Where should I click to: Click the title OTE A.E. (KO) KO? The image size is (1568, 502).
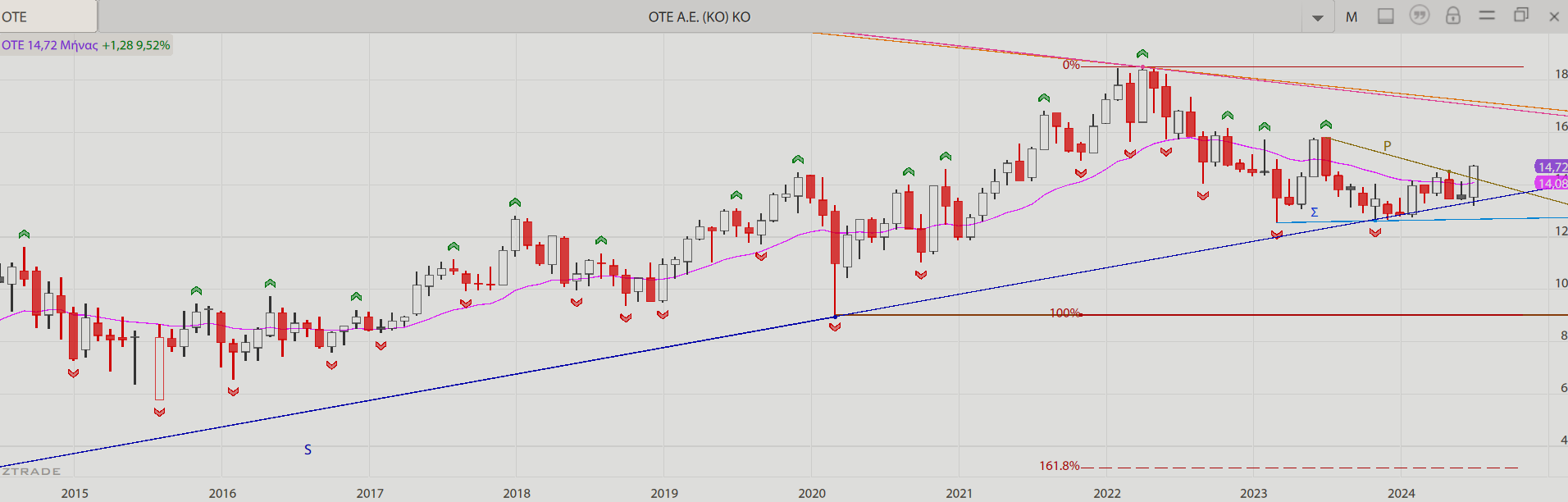point(700,16)
